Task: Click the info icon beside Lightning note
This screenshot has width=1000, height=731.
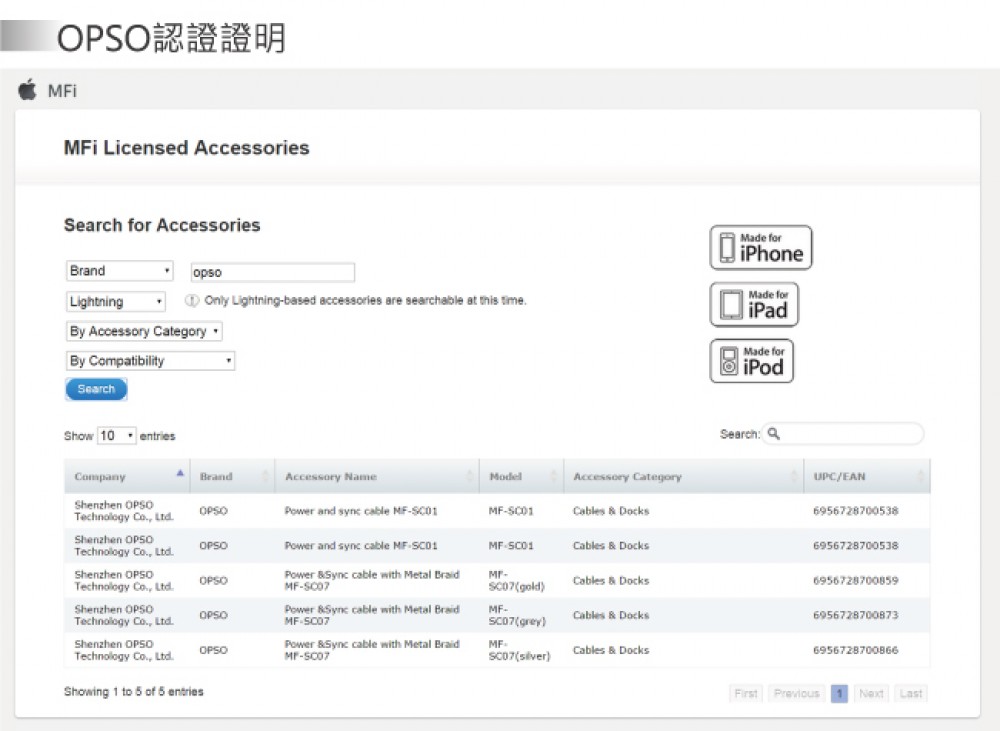Action: coord(191,300)
